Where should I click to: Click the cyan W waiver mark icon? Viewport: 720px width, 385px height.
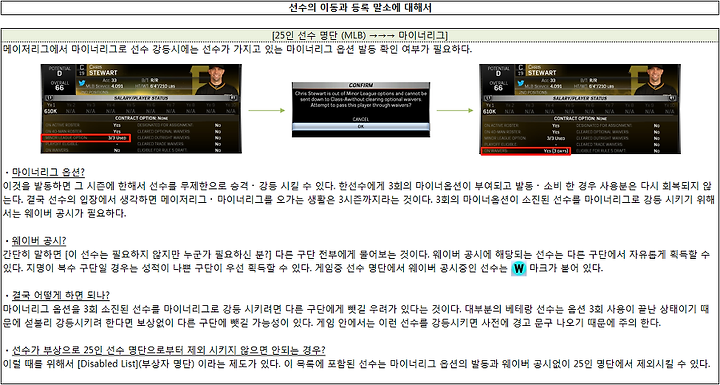click(x=518, y=269)
